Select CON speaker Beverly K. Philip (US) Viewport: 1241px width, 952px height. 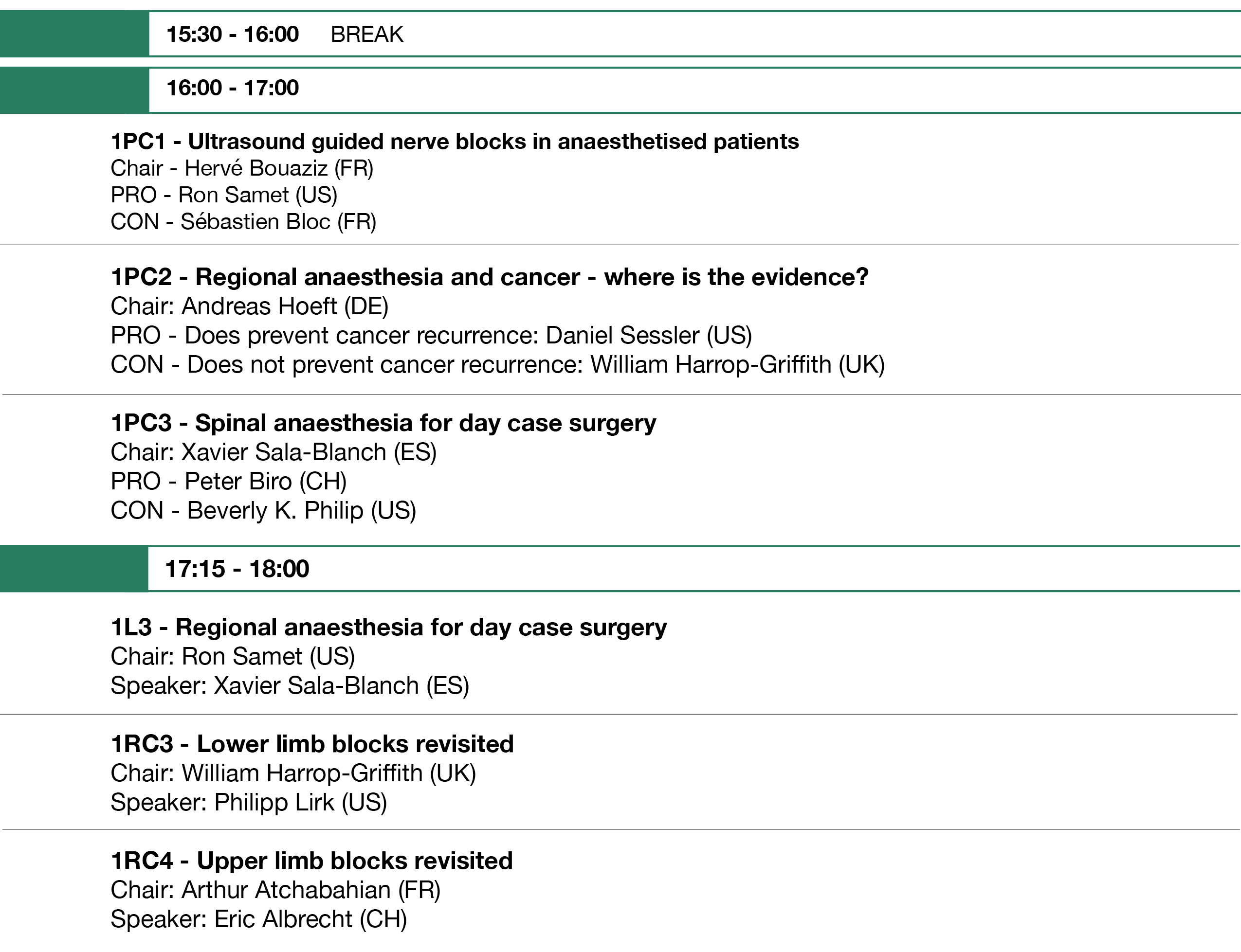(x=263, y=511)
